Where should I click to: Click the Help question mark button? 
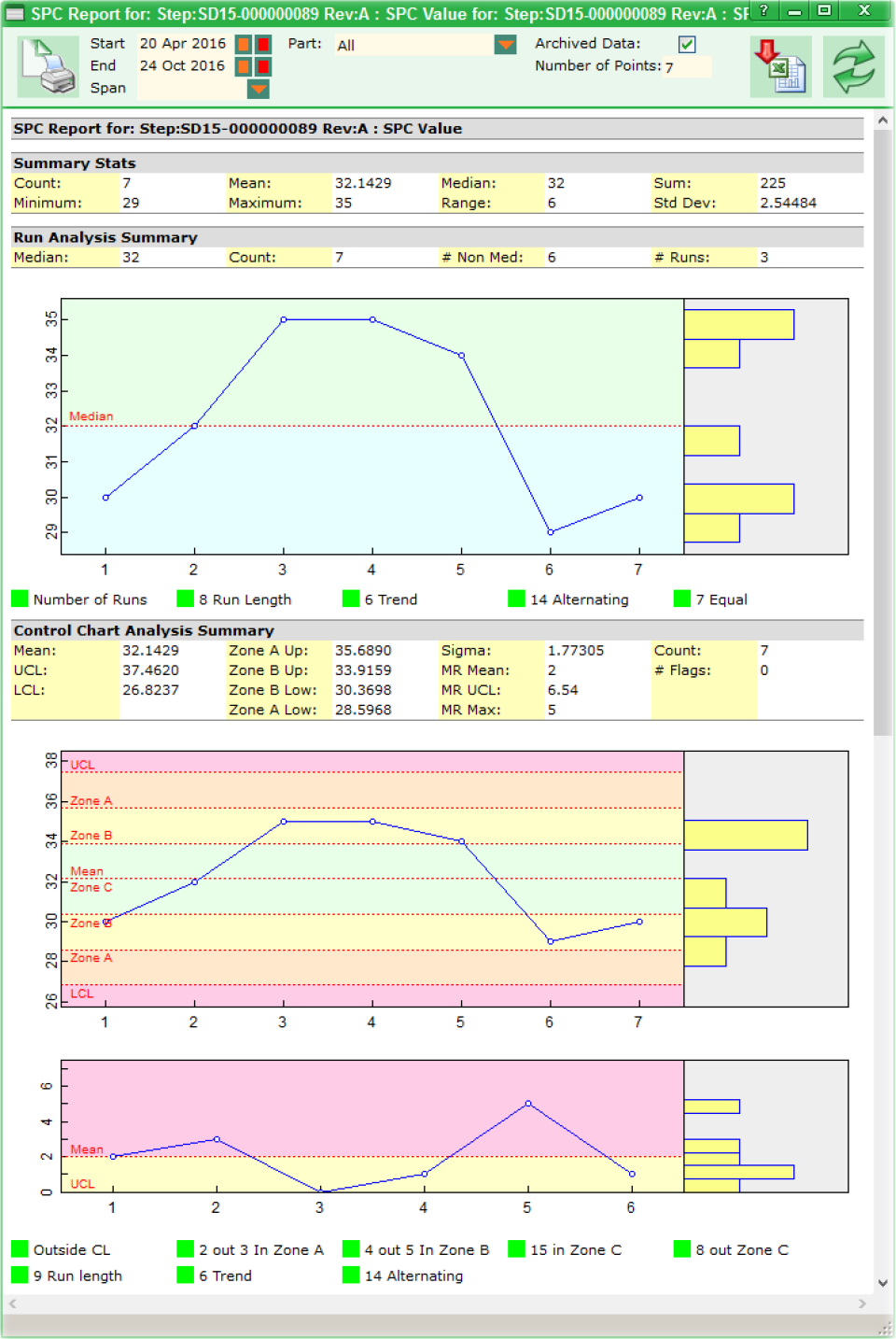point(765,11)
